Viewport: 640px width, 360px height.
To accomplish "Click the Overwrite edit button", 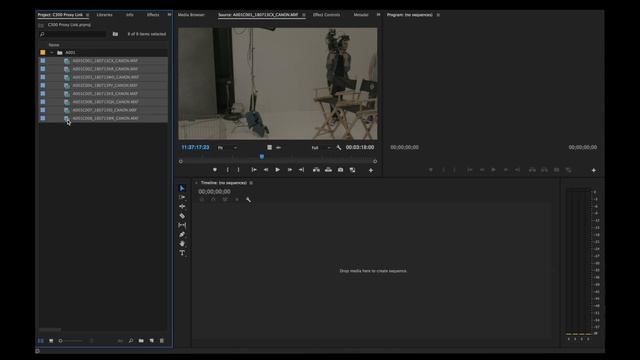I will click(x=328, y=170).
